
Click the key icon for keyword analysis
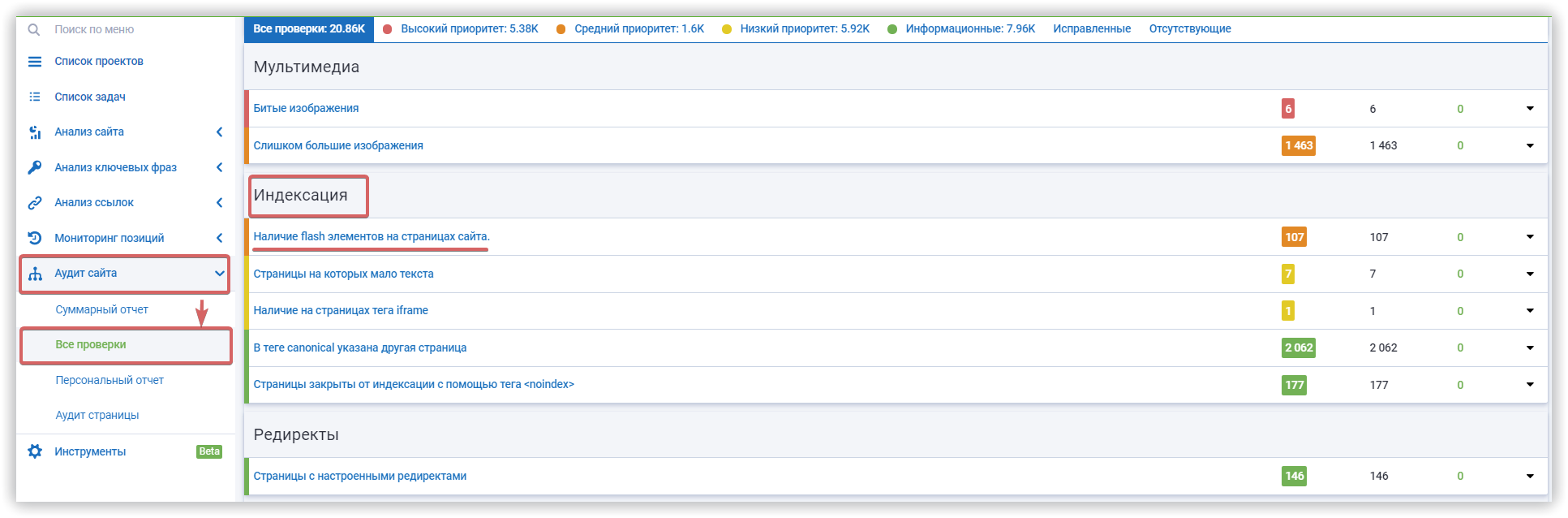pyautogui.click(x=35, y=167)
